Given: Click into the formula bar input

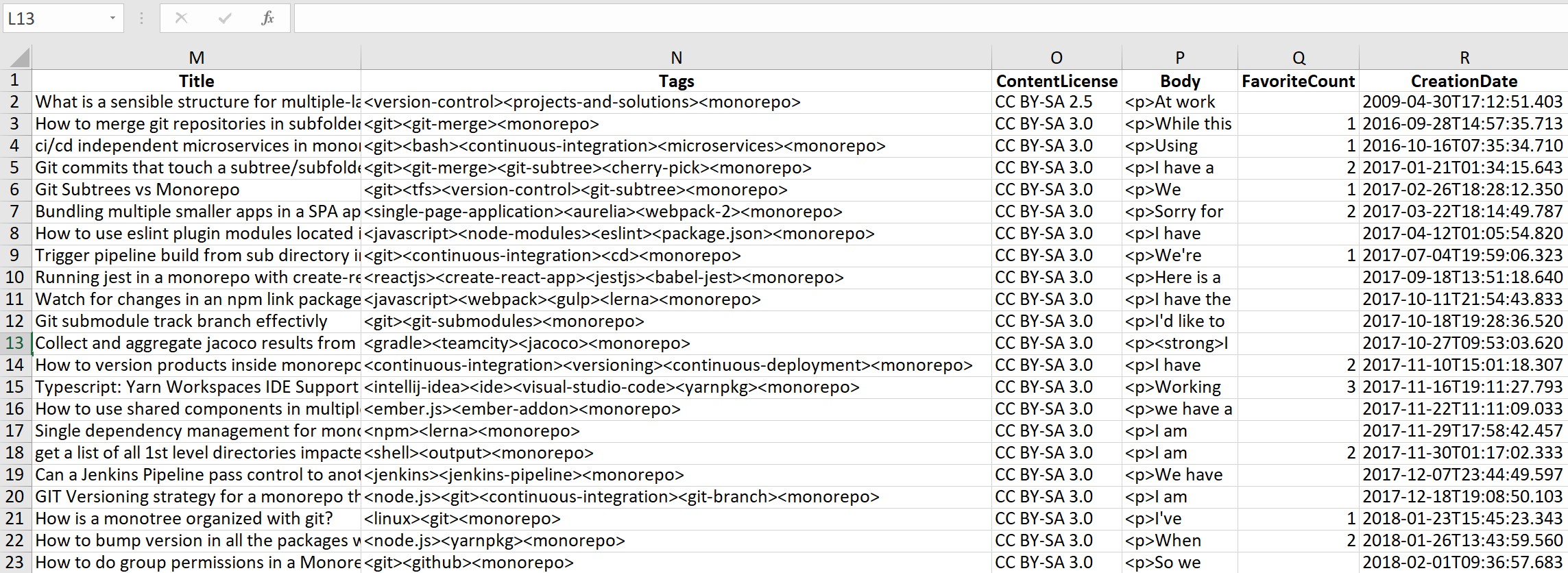Looking at the screenshot, I should point(926,19).
